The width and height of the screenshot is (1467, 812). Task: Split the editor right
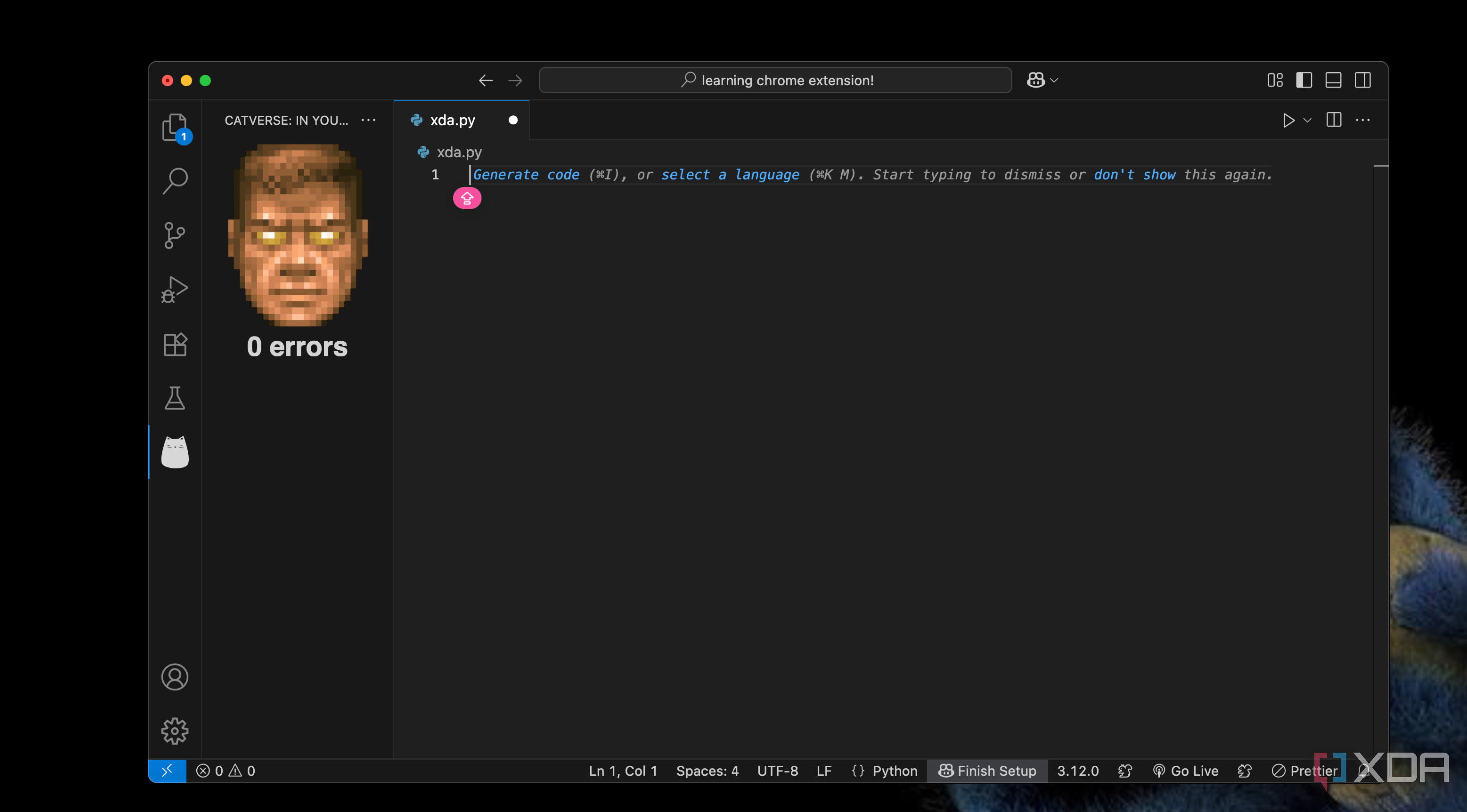pyautogui.click(x=1334, y=120)
